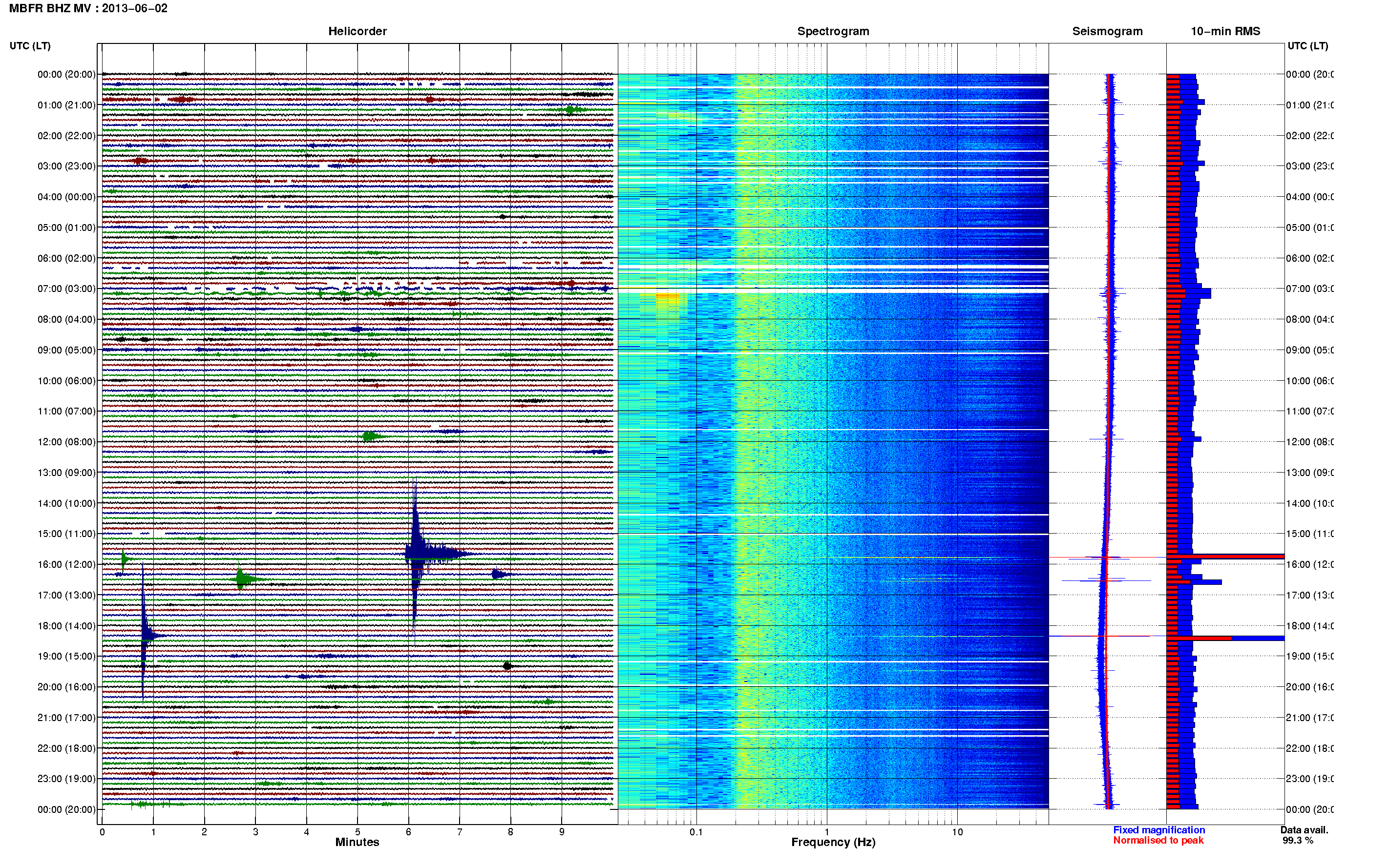The width and height of the screenshot is (1389, 868).
Task: Click the '06:00 (02:00)' left time label
Action: click(x=66, y=258)
